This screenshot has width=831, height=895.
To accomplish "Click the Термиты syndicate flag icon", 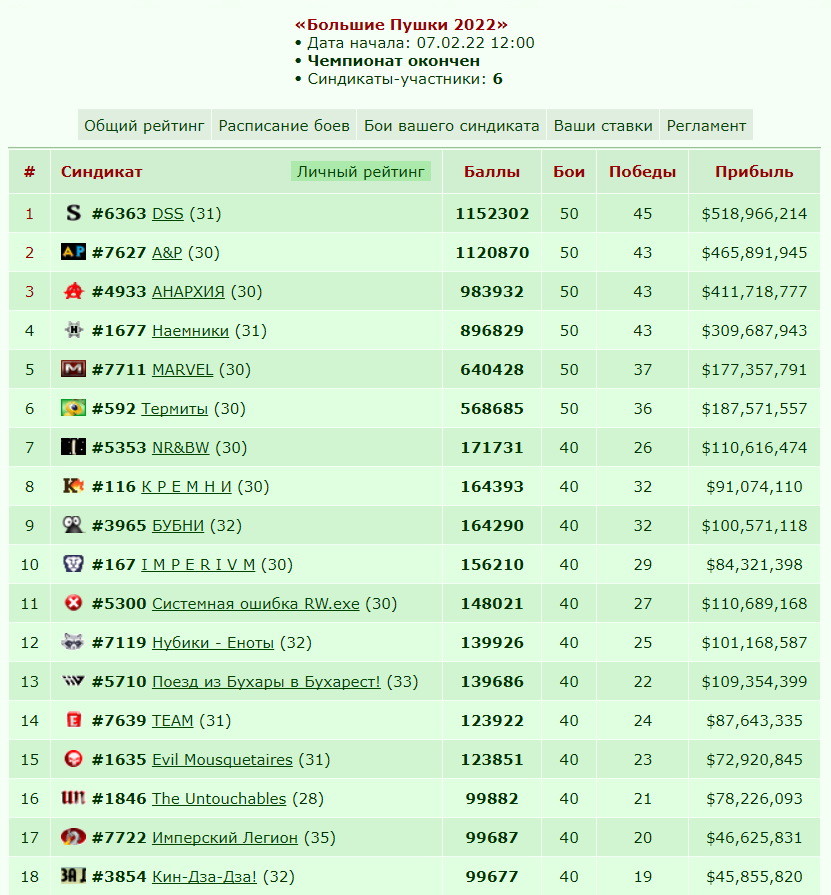I will click(x=73, y=408).
